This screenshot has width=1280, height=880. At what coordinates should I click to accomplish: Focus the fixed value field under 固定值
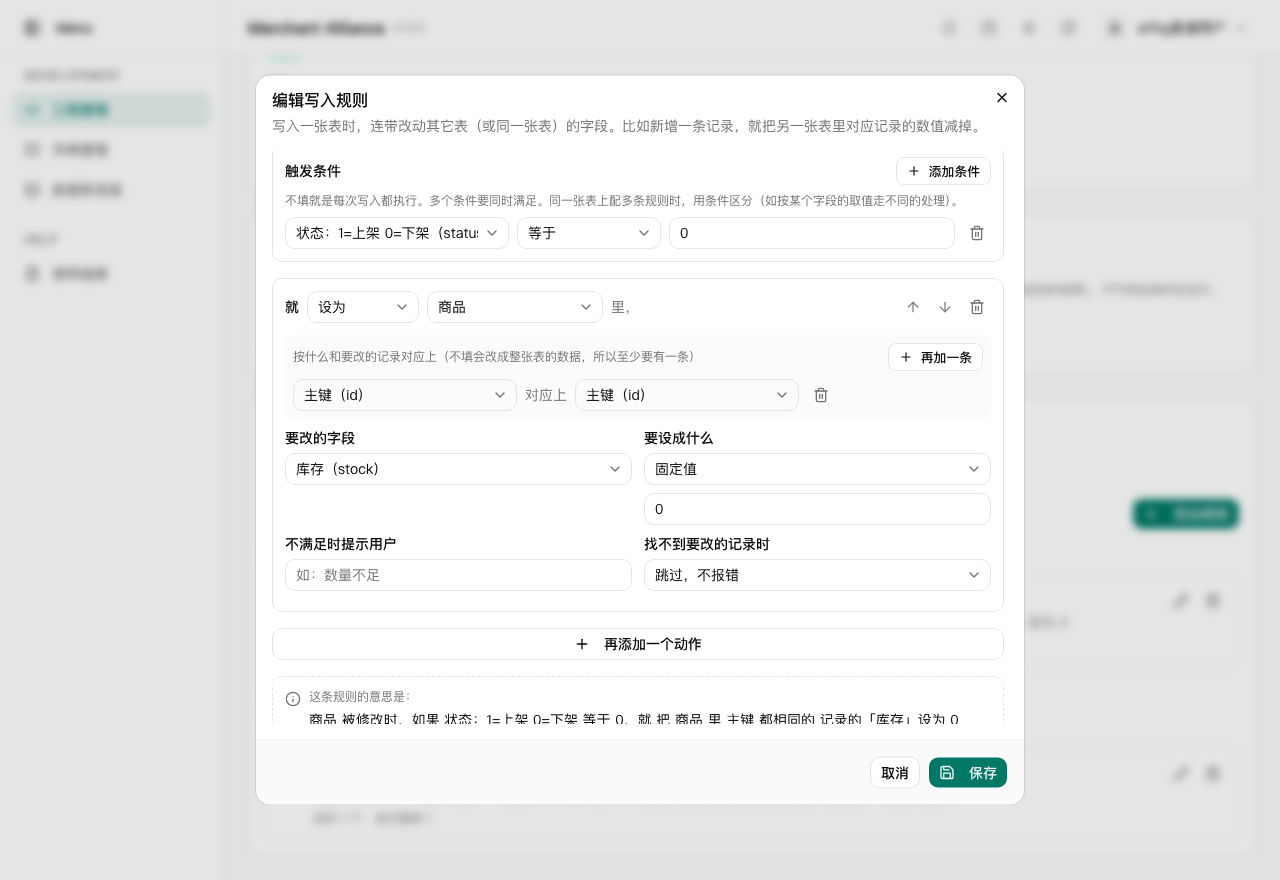817,509
